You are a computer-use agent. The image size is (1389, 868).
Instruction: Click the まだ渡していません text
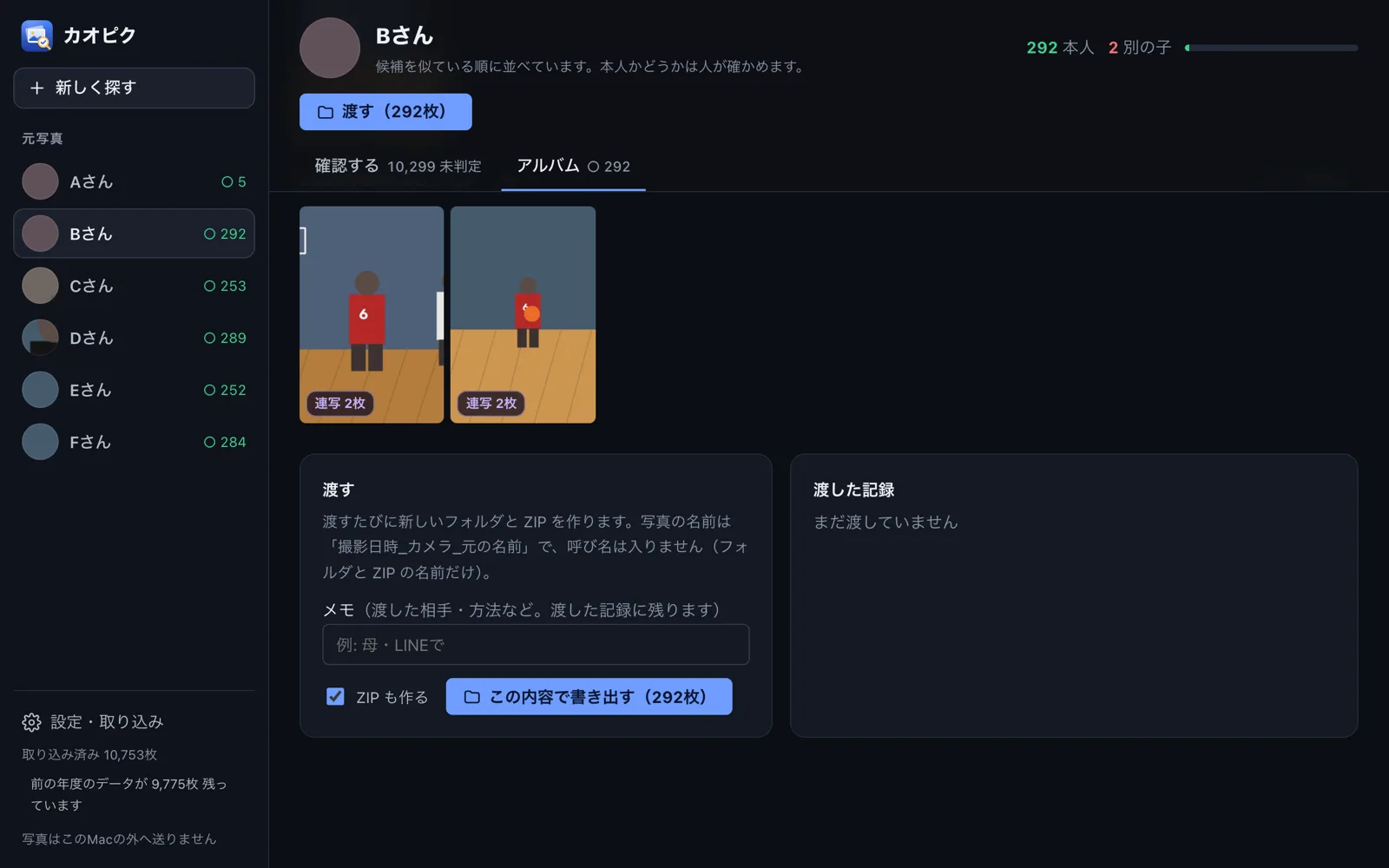885,522
